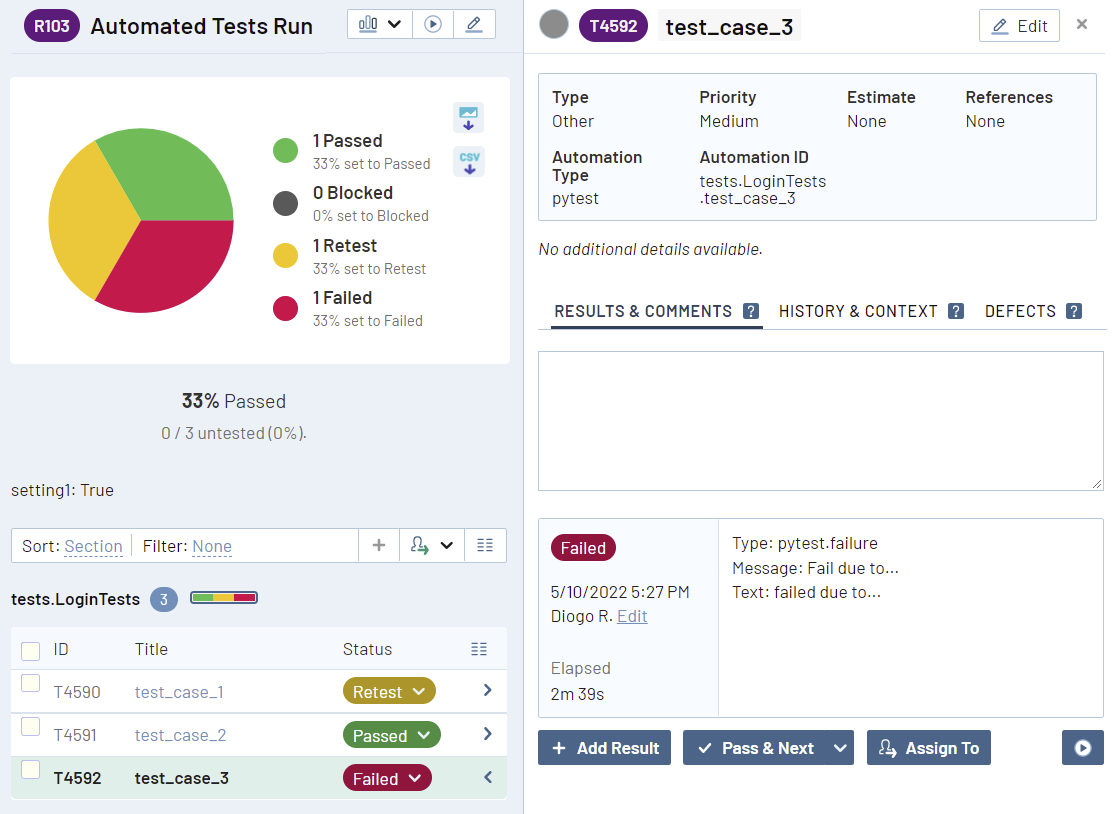Expand the Pass & Next dropdown arrow

pos(841,748)
